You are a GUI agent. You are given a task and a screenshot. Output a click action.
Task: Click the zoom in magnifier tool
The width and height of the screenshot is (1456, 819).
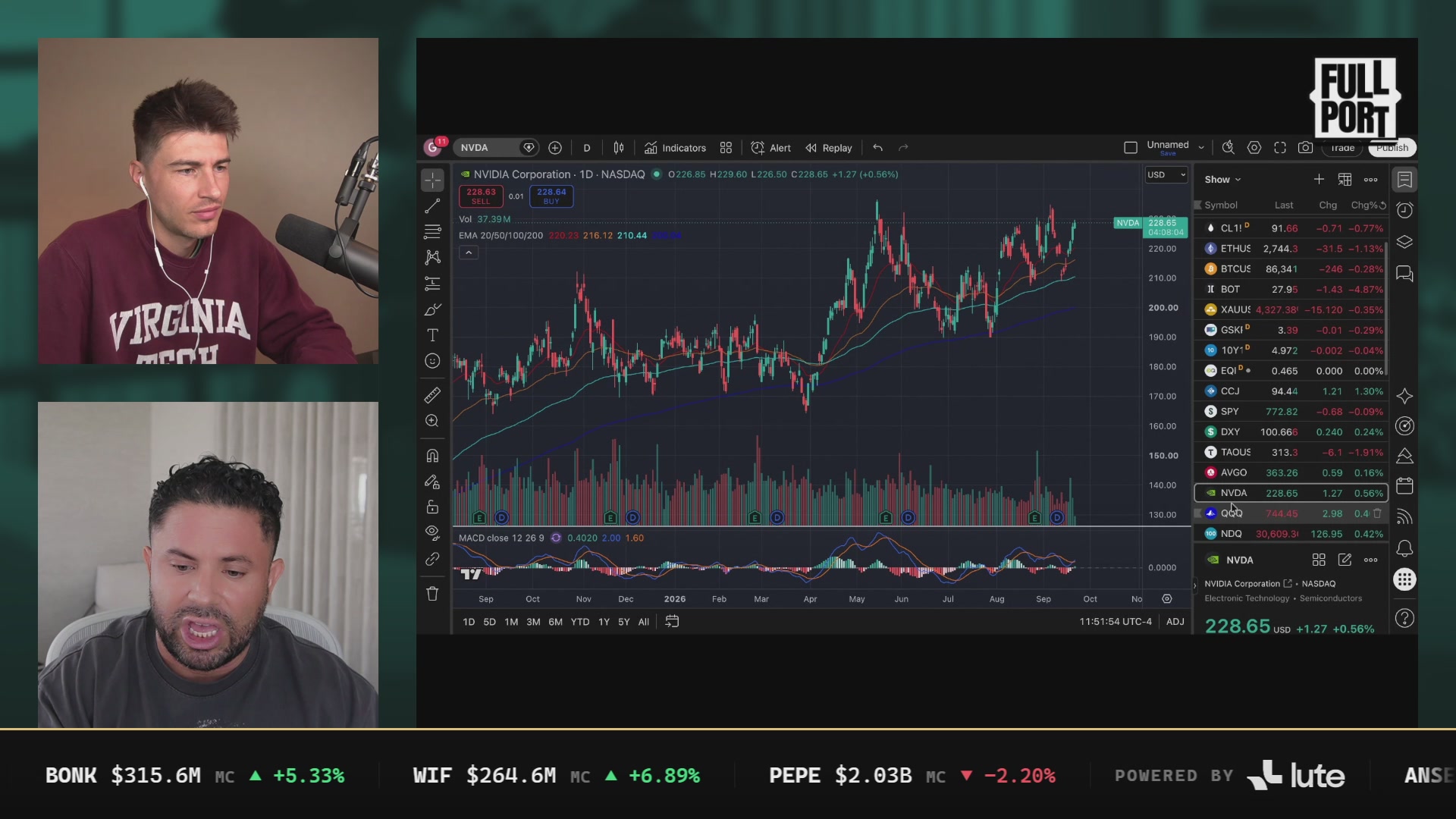pos(432,421)
